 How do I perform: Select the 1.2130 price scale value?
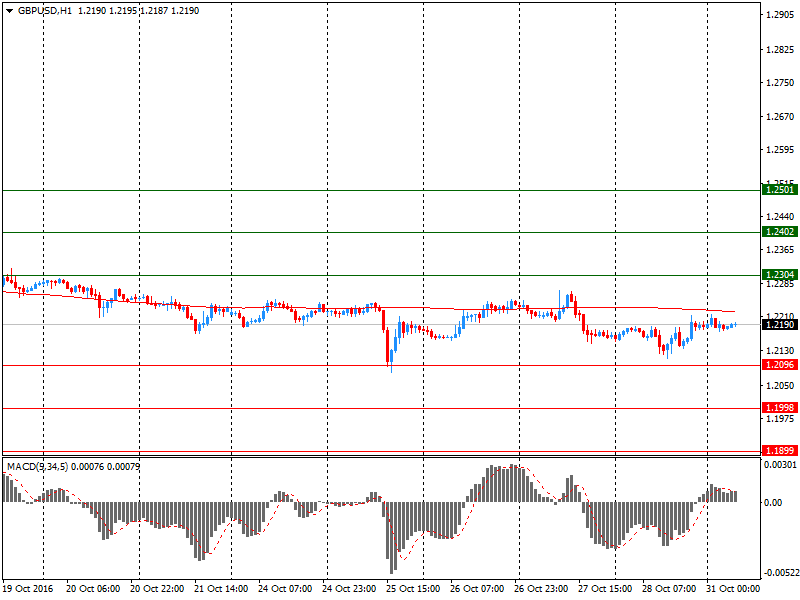tap(780, 351)
